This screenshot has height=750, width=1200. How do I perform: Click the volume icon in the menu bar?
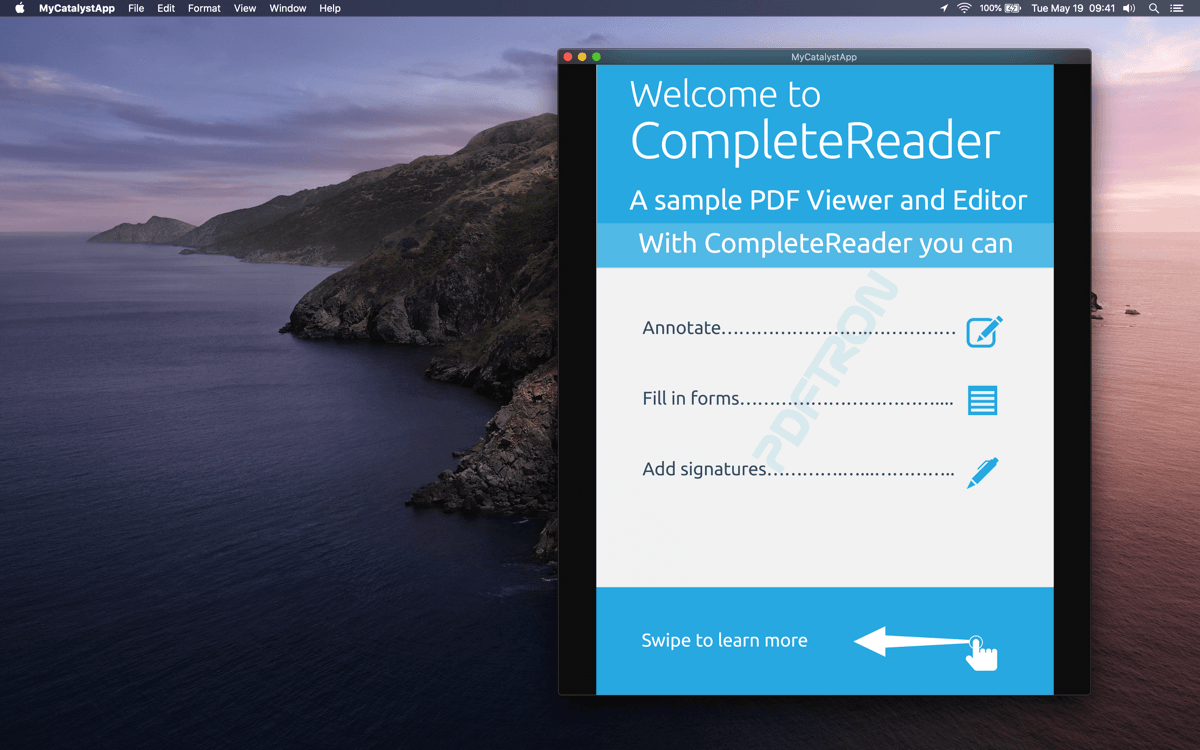1129,8
